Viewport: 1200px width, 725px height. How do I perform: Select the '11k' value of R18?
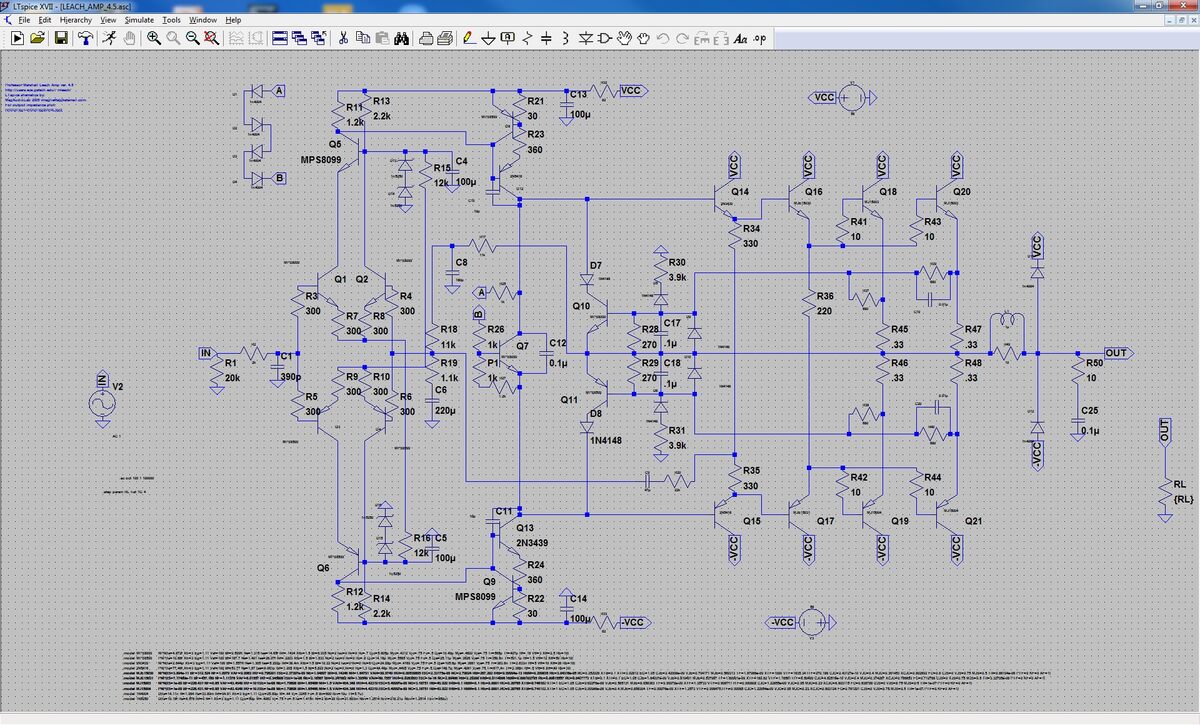point(448,344)
